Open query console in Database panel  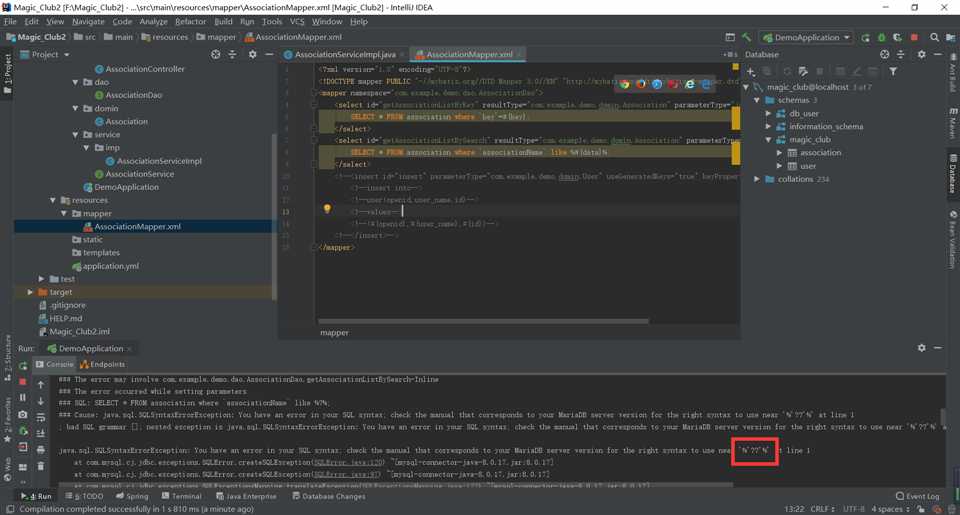[803, 72]
